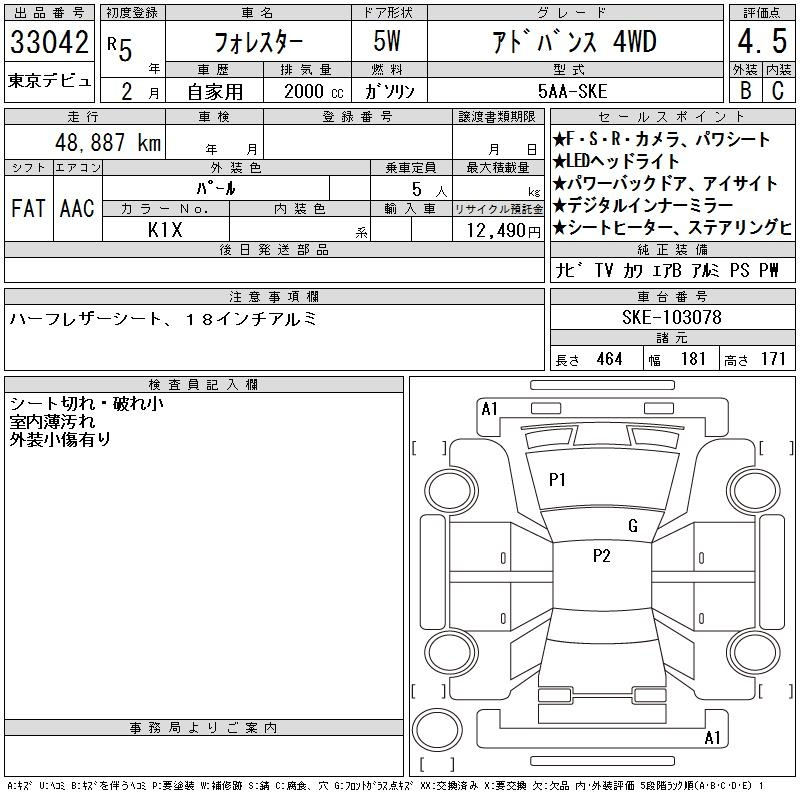The image size is (800, 800).
Task: Click the color code K1X
Action: point(165,230)
